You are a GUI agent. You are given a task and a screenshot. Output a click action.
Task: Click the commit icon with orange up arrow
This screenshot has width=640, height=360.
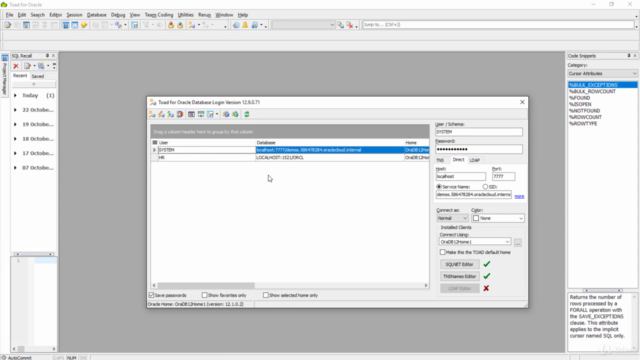pyautogui.click(x=171, y=25)
